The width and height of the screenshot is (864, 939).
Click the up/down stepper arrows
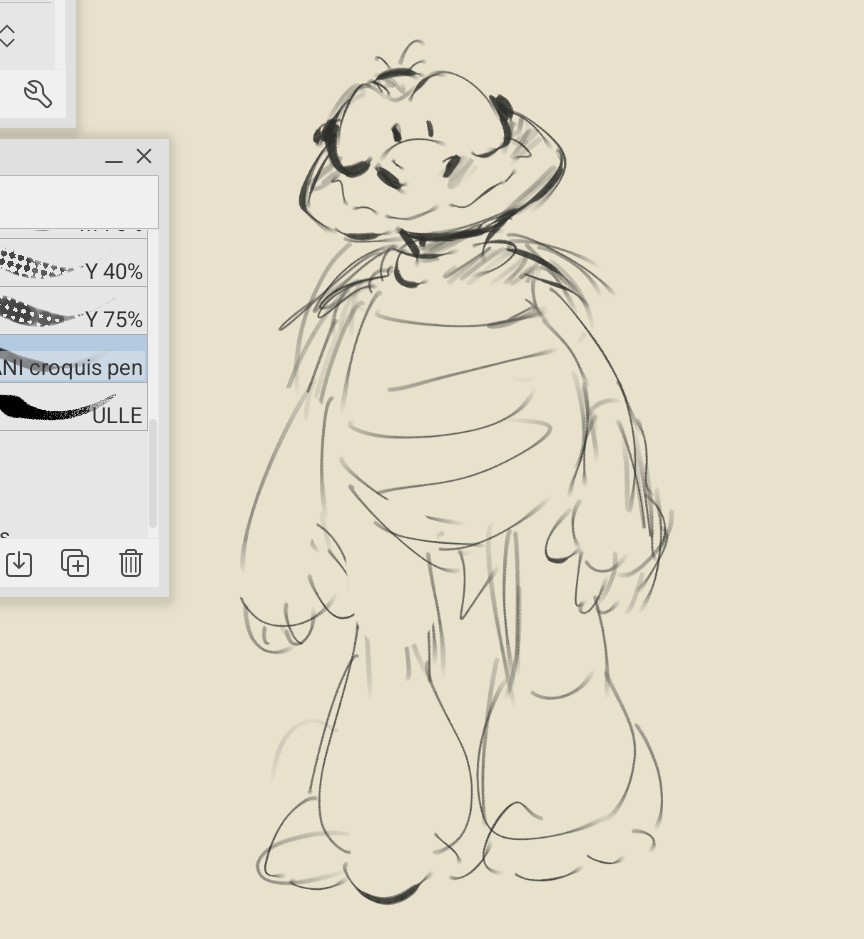tap(7, 37)
